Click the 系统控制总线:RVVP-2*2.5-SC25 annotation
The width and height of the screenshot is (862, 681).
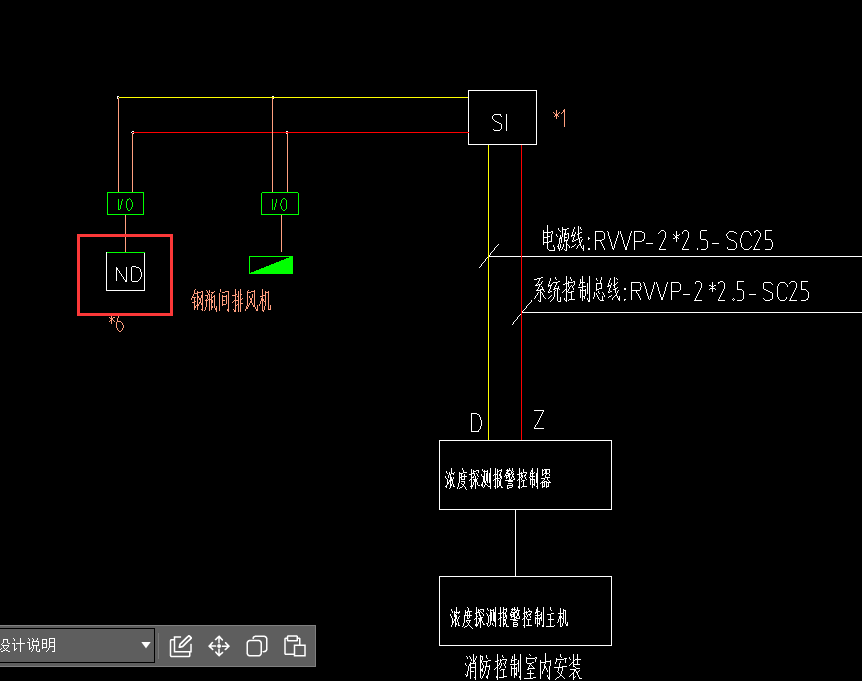click(x=671, y=290)
